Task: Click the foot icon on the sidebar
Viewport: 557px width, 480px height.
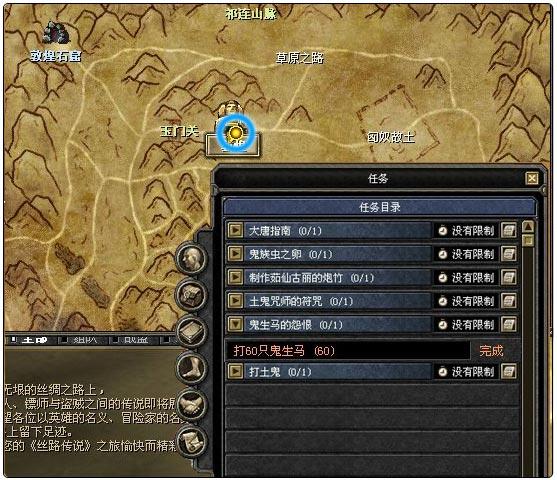Action: pyautogui.click(x=191, y=368)
